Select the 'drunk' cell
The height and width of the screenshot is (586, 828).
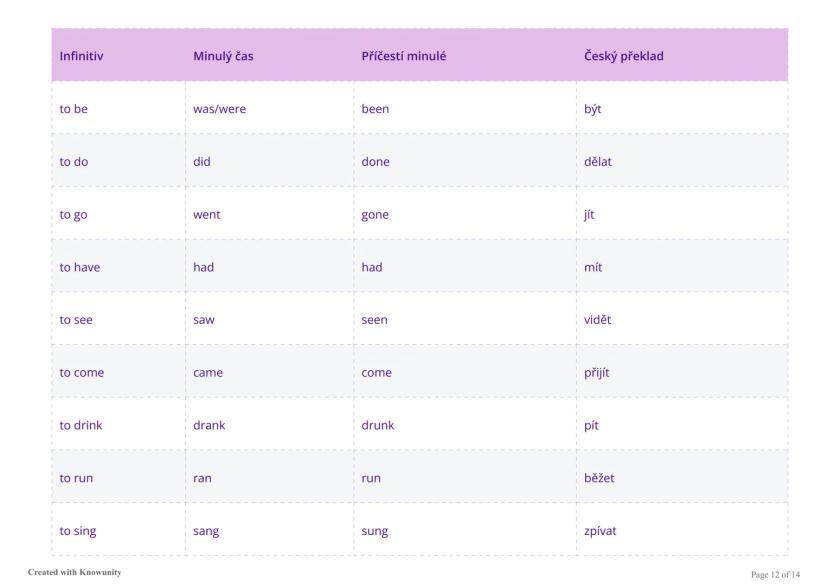pos(378,425)
